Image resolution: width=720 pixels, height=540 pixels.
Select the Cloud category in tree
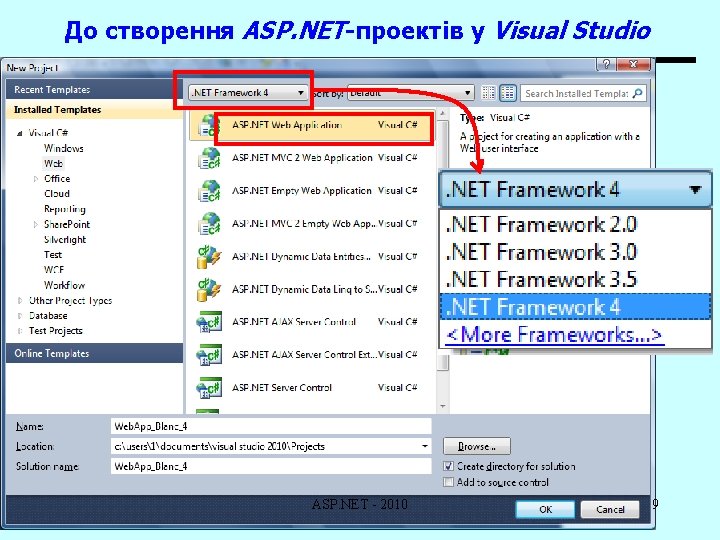[x=57, y=194]
